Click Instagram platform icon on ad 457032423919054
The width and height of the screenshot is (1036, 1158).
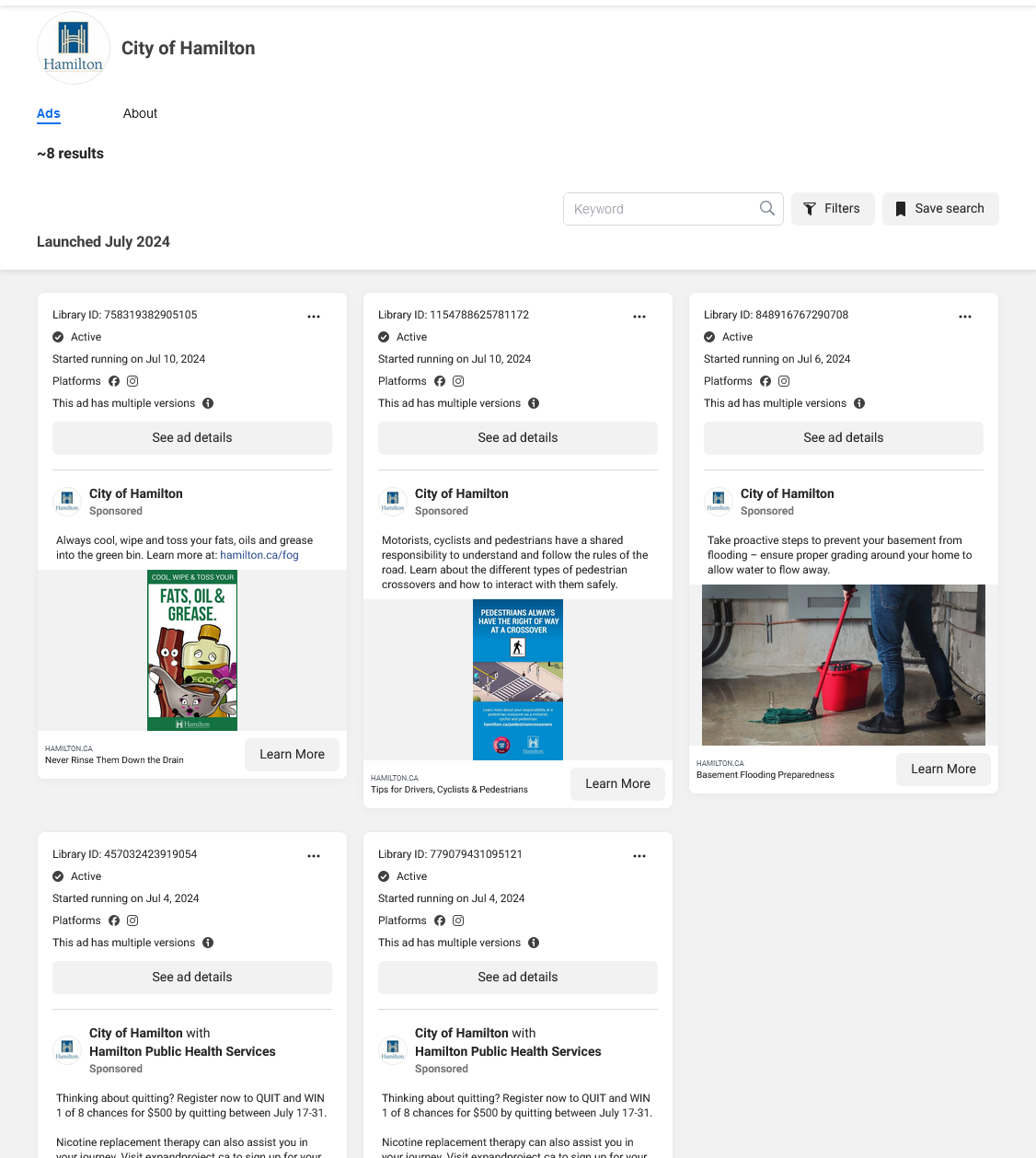coord(132,921)
